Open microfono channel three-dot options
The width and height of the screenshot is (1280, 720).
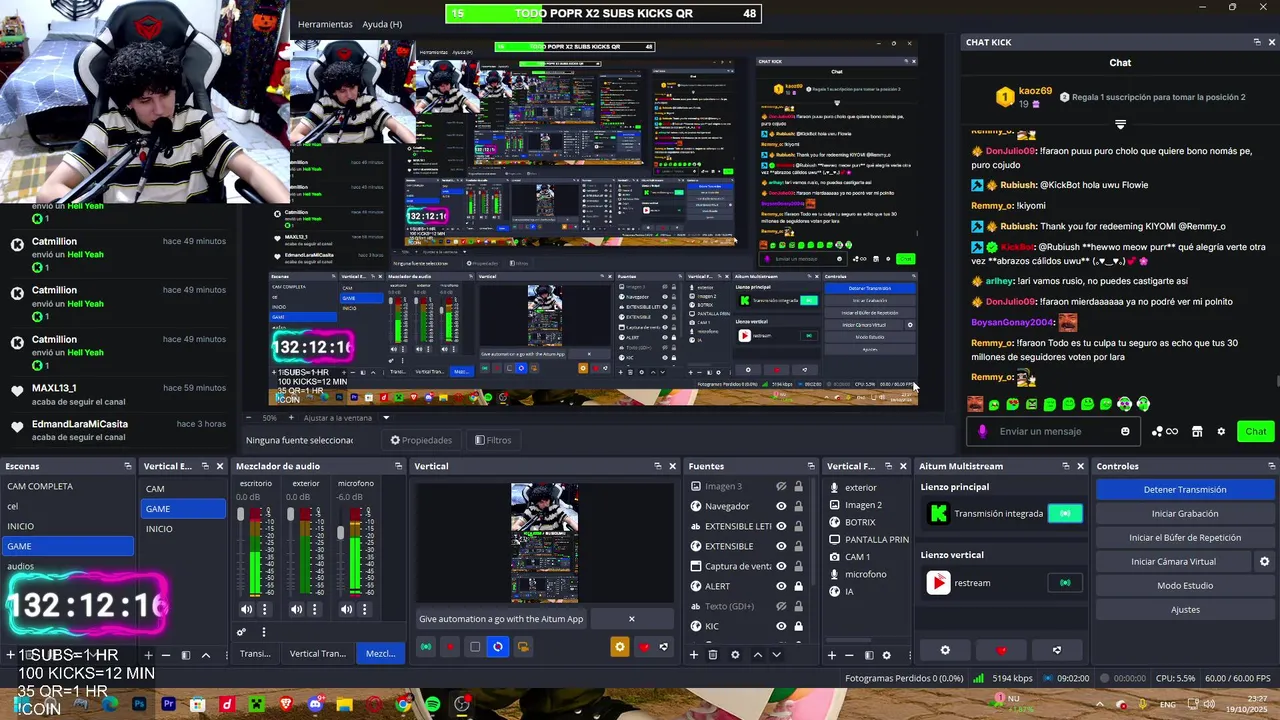tap(365, 609)
